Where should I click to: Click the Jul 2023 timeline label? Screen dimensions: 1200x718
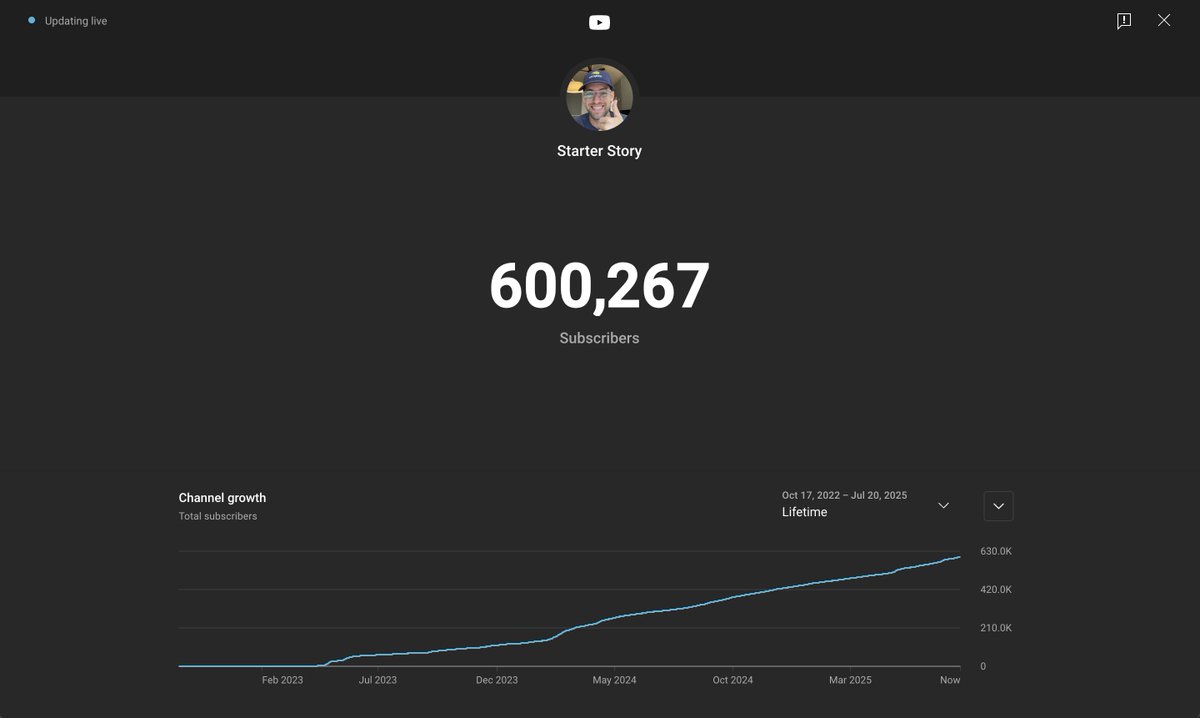point(378,680)
